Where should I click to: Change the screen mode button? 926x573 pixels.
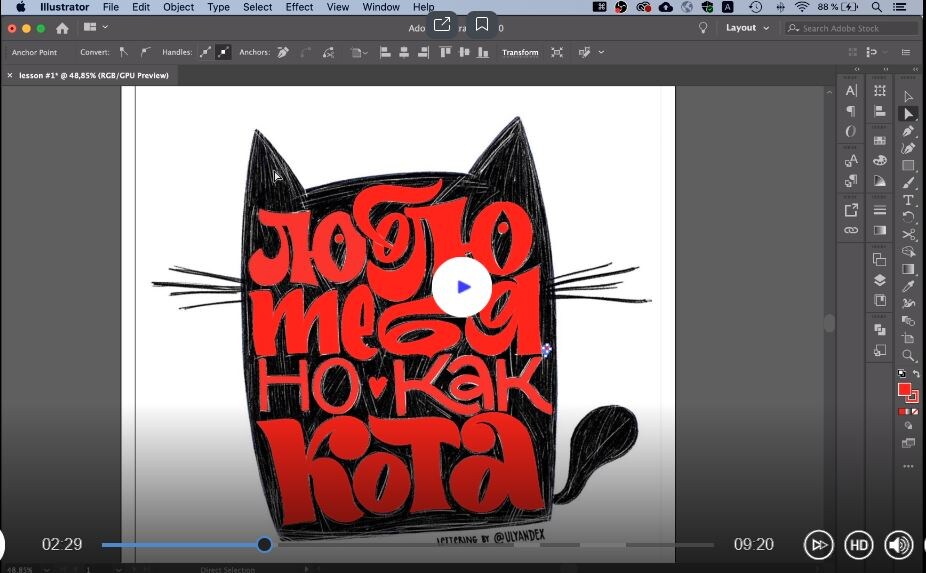pos(908,443)
